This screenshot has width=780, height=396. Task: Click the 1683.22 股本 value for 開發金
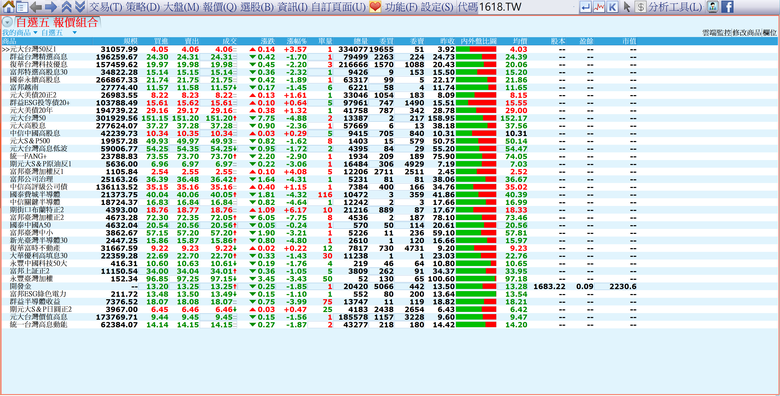click(550, 287)
